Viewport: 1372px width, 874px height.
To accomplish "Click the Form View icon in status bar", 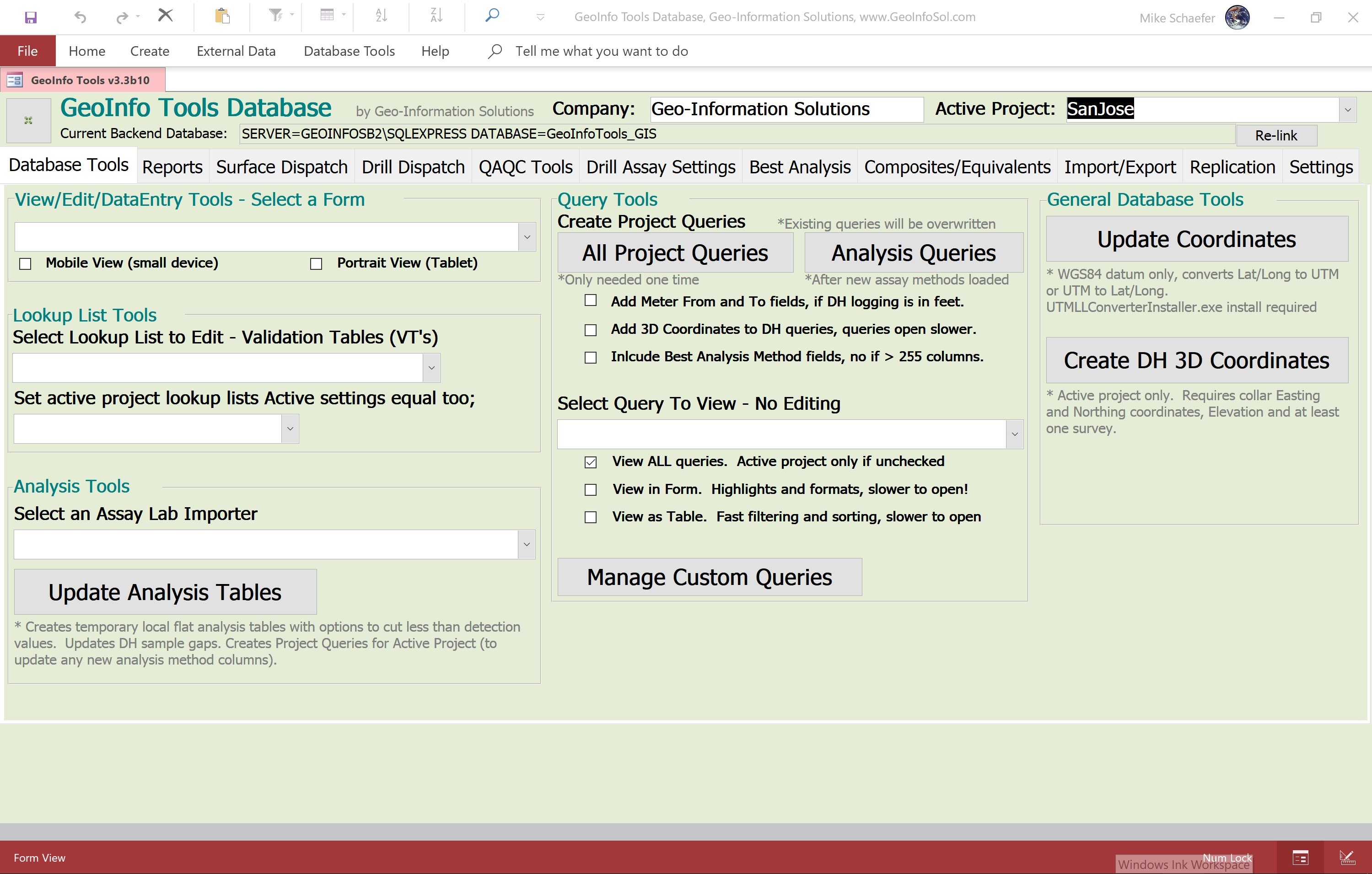I will 1300,857.
